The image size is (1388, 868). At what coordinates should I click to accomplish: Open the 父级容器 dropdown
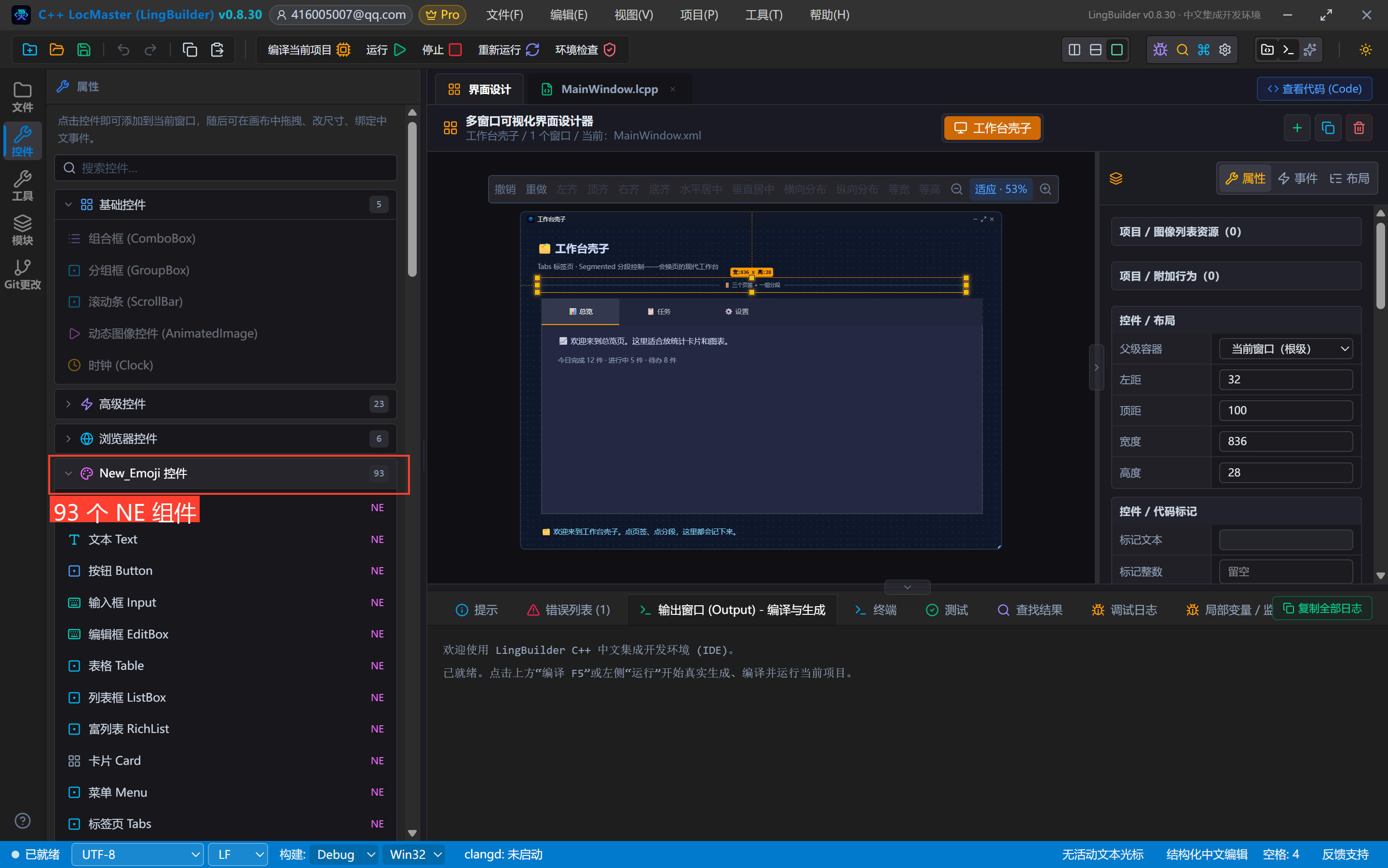(1286, 349)
